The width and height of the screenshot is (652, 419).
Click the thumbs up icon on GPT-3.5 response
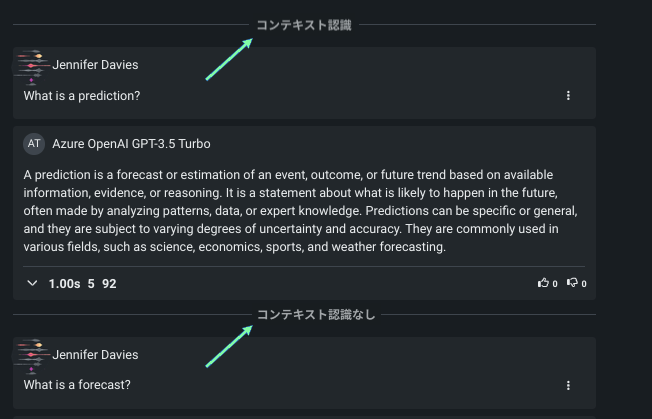(x=543, y=284)
